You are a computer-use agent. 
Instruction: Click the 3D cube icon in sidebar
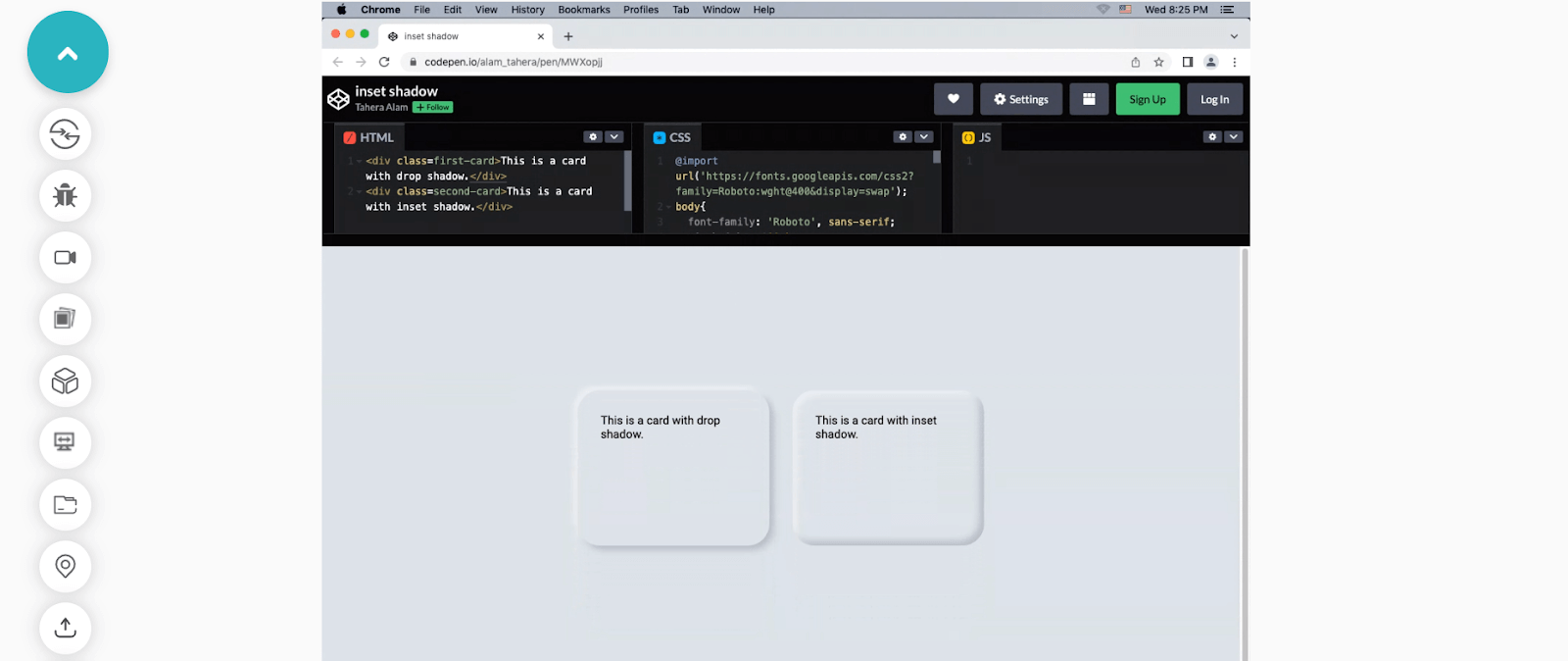[65, 381]
